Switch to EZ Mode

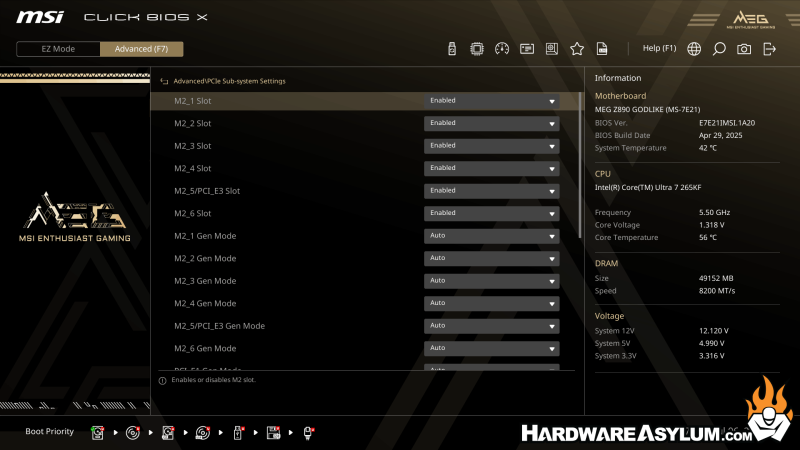pos(58,49)
